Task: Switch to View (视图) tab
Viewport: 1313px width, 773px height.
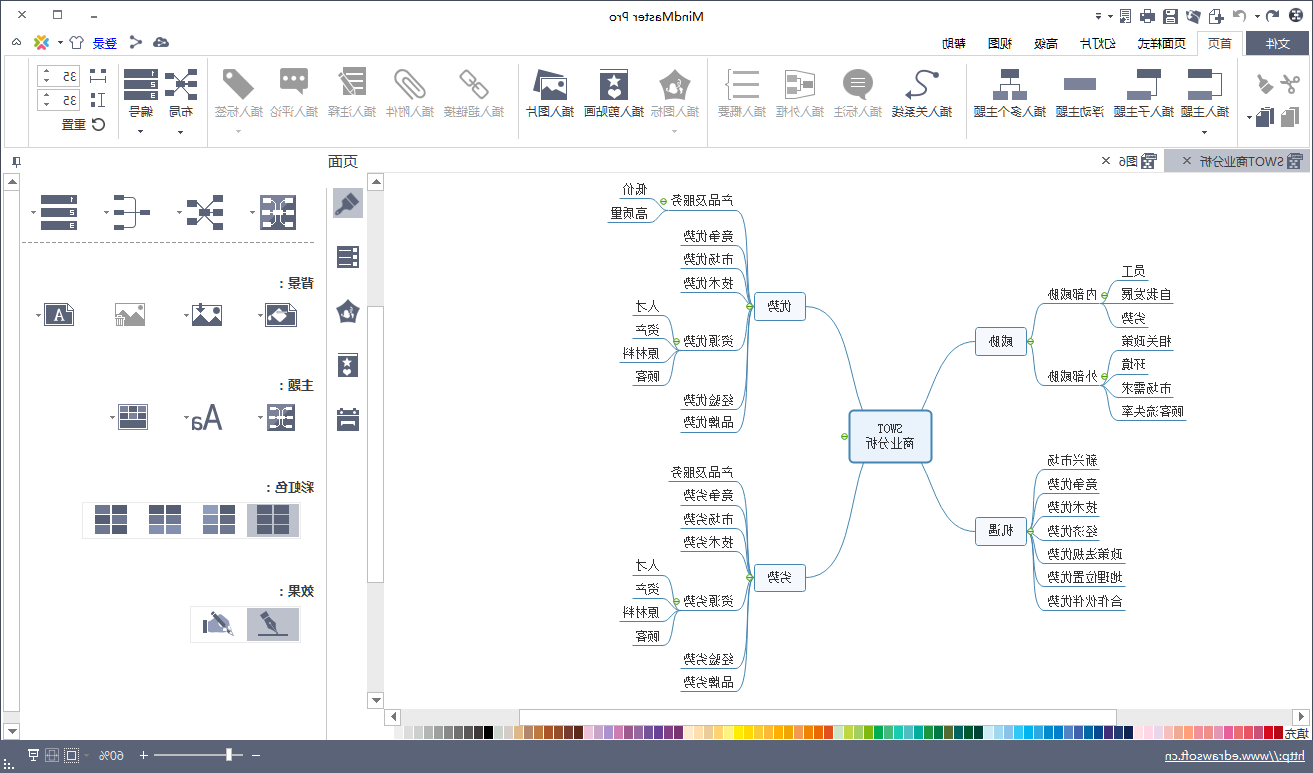Action: coord(999,43)
